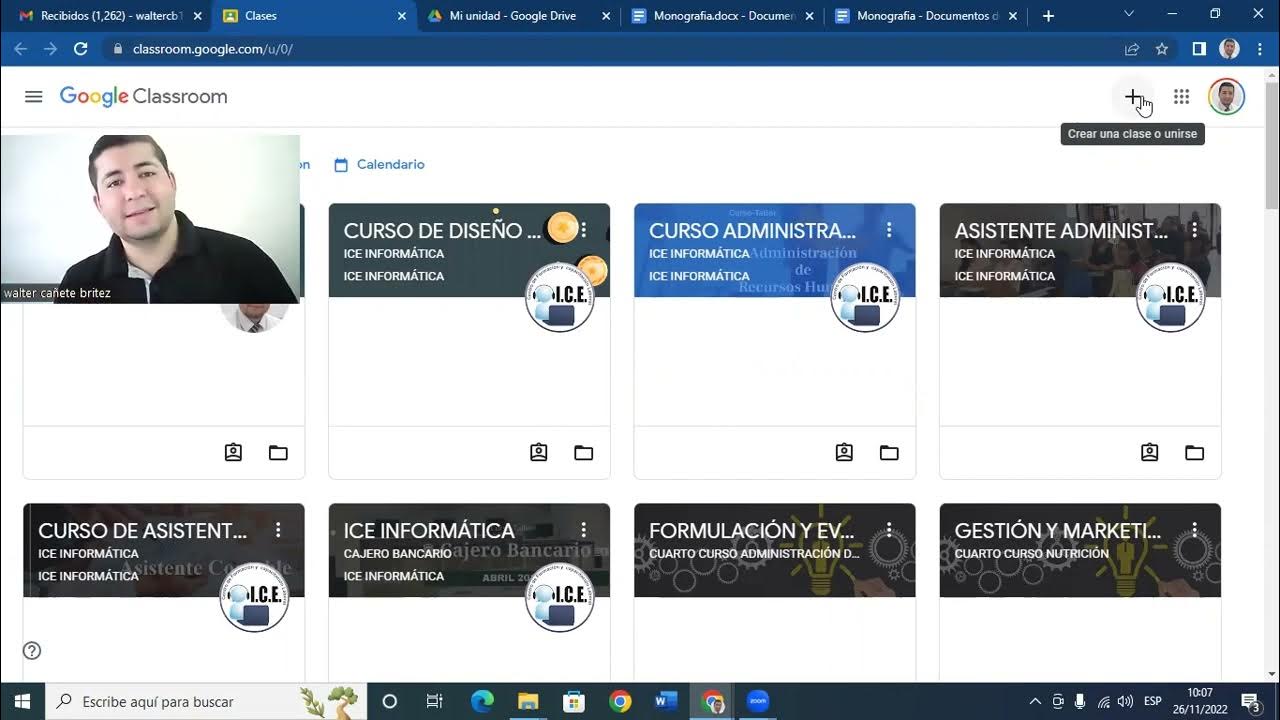Screen dimensions: 1280x720
Task: Reload the Classroom page
Action: (81, 49)
